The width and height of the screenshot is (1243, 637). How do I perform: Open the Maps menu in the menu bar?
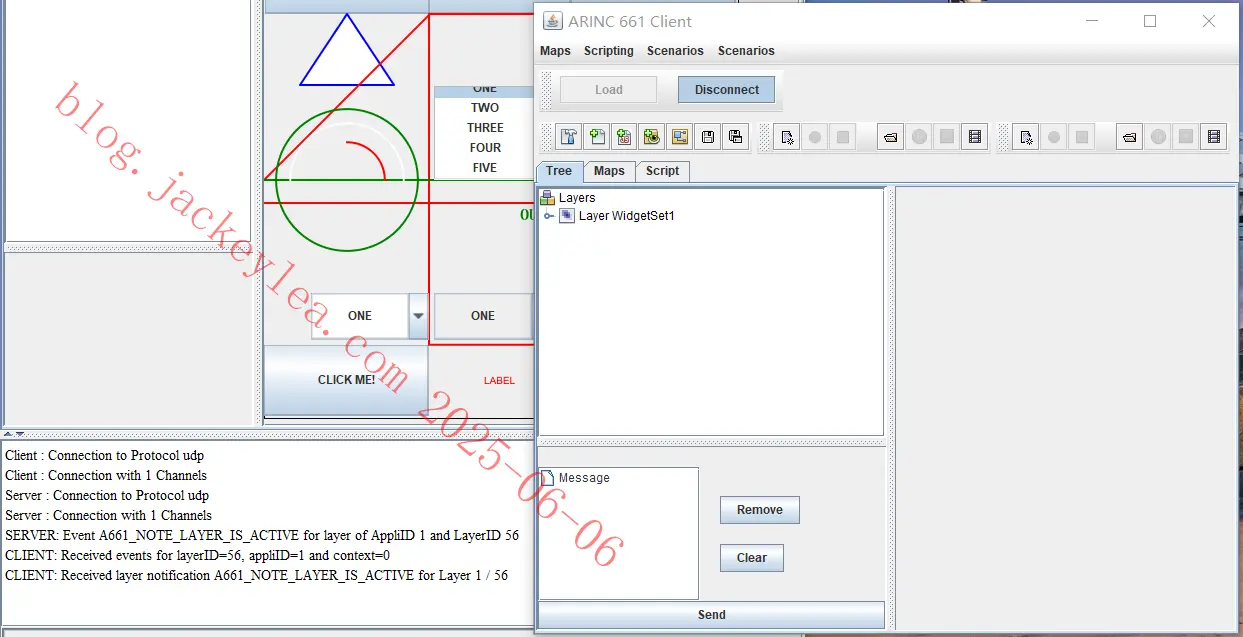click(x=555, y=51)
